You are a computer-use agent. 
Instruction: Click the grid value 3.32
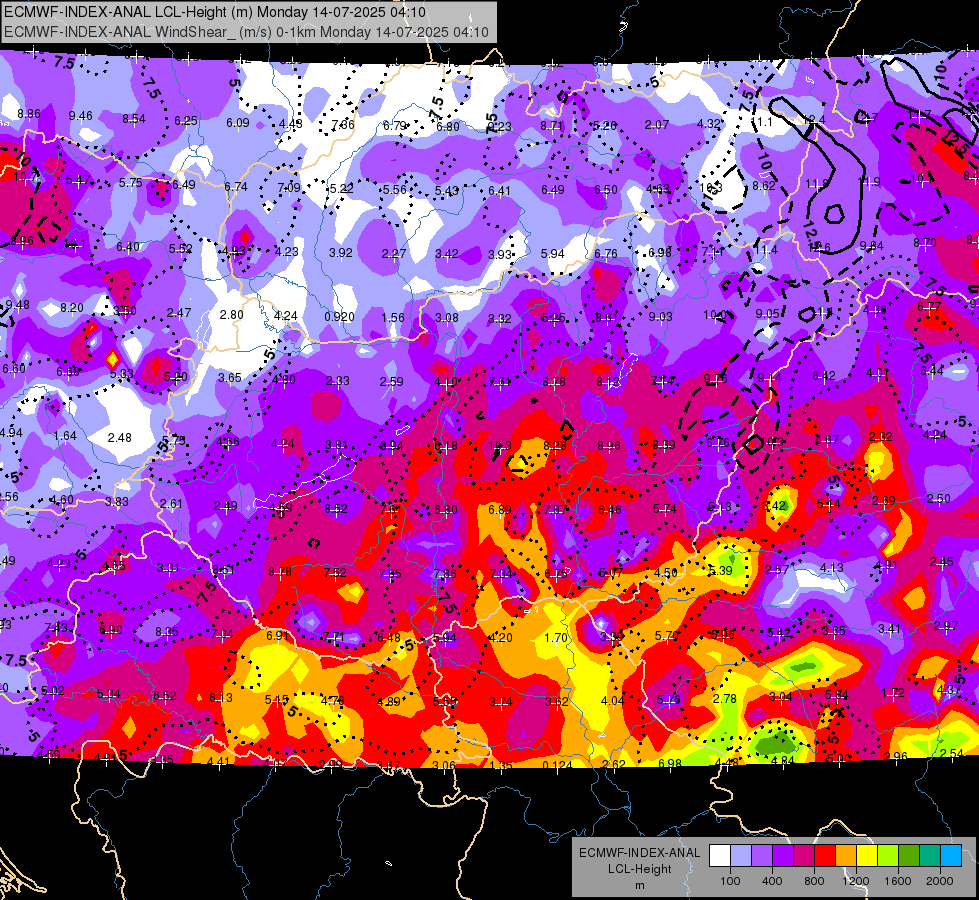coord(499,319)
